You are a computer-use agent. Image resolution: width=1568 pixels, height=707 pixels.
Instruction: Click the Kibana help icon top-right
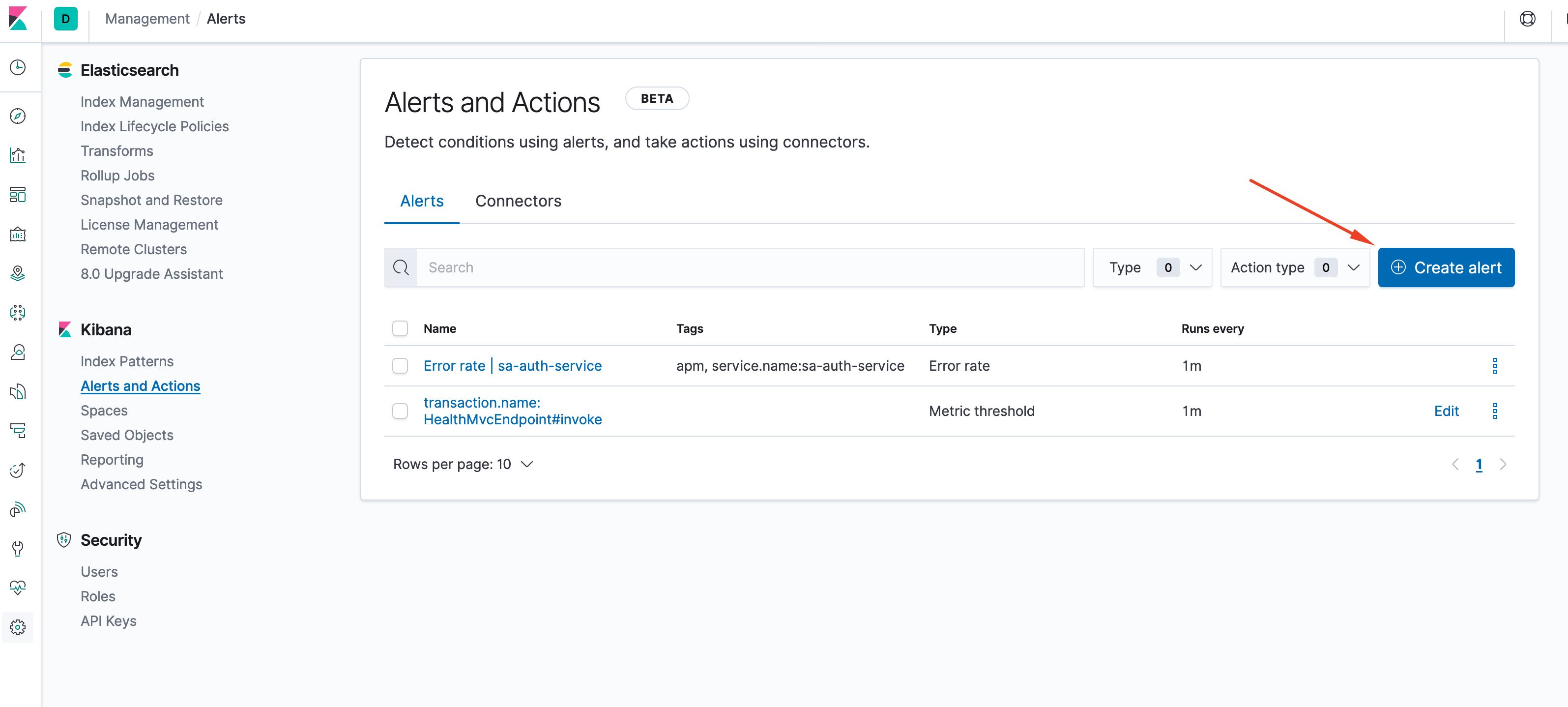point(1528,18)
